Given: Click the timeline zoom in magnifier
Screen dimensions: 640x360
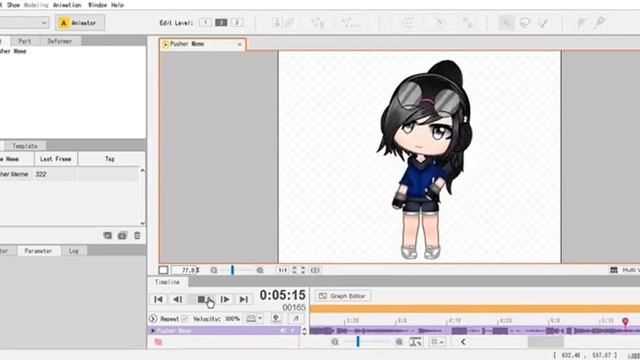Looking at the screenshot, I should coord(399,342).
